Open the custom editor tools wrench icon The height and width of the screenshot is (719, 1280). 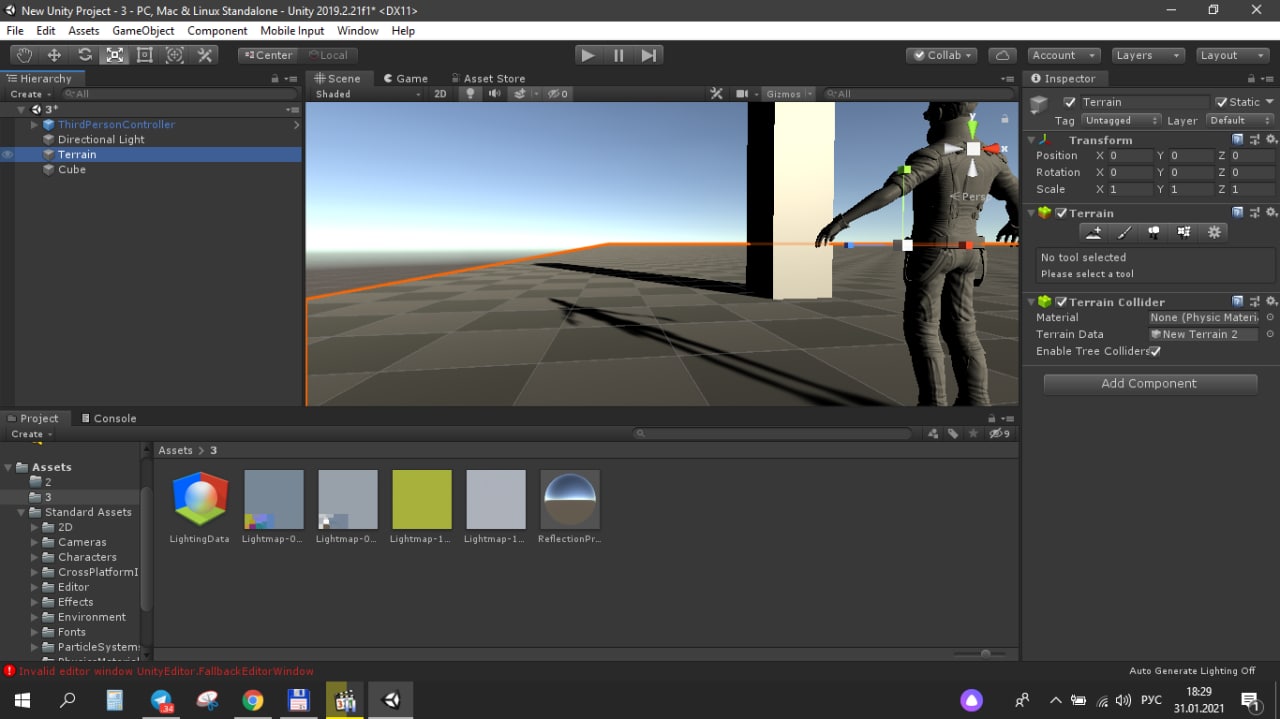tap(205, 55)
